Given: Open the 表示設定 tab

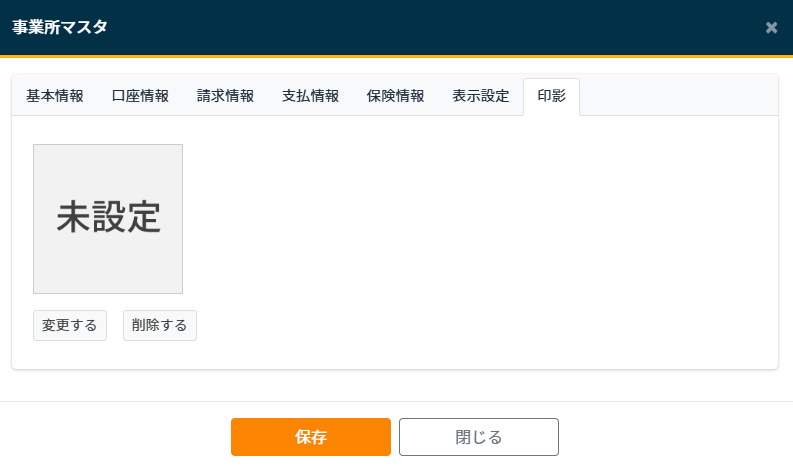Looking at the screenshot, I should click(480, 96).
